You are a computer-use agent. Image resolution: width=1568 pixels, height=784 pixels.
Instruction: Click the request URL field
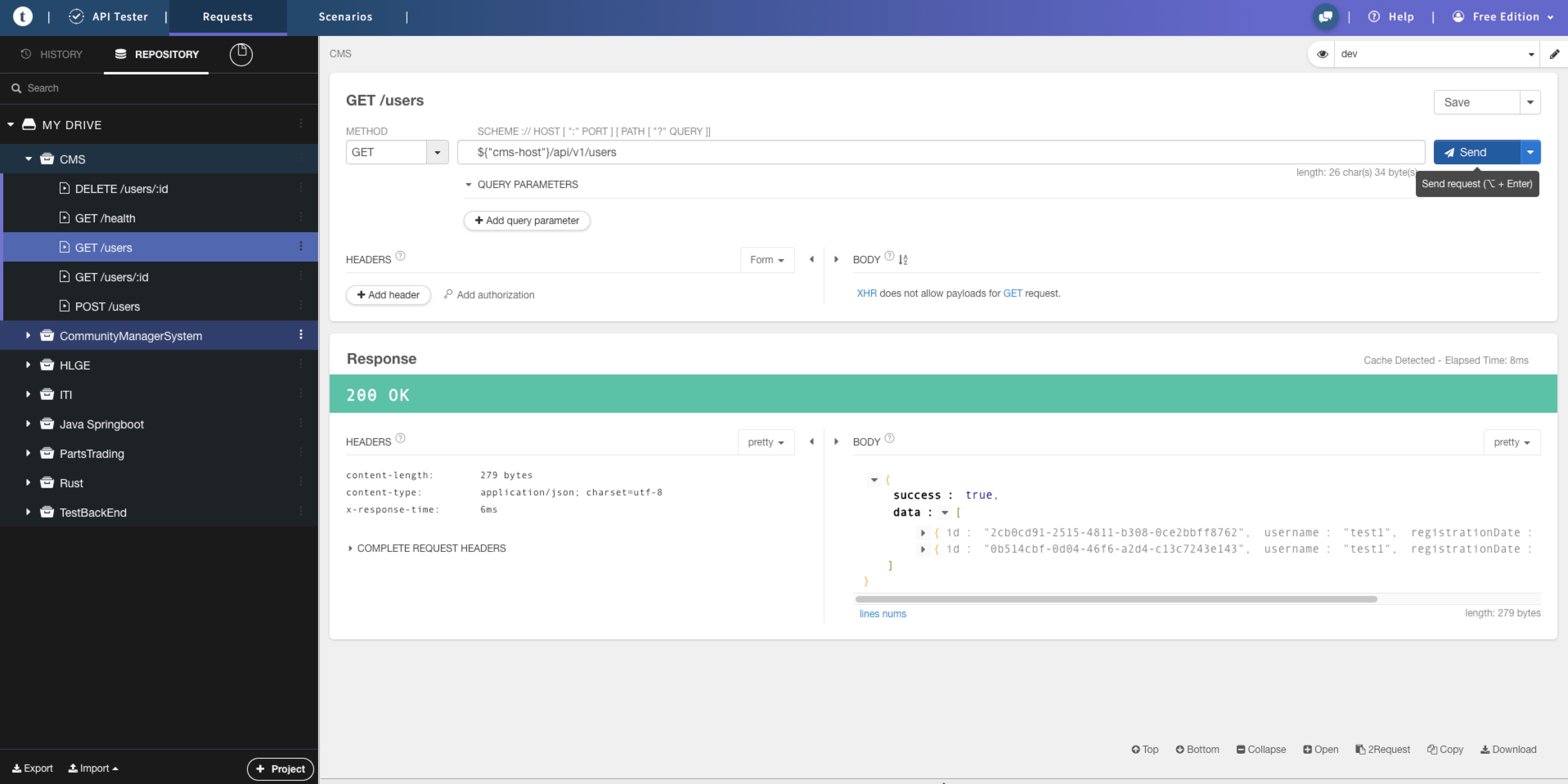point(941,152)
